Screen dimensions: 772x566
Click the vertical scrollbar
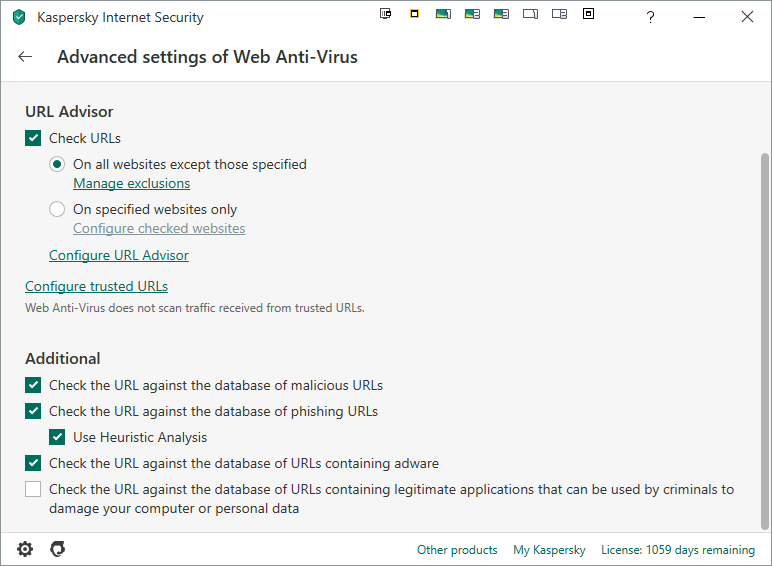tap(765, 340)
